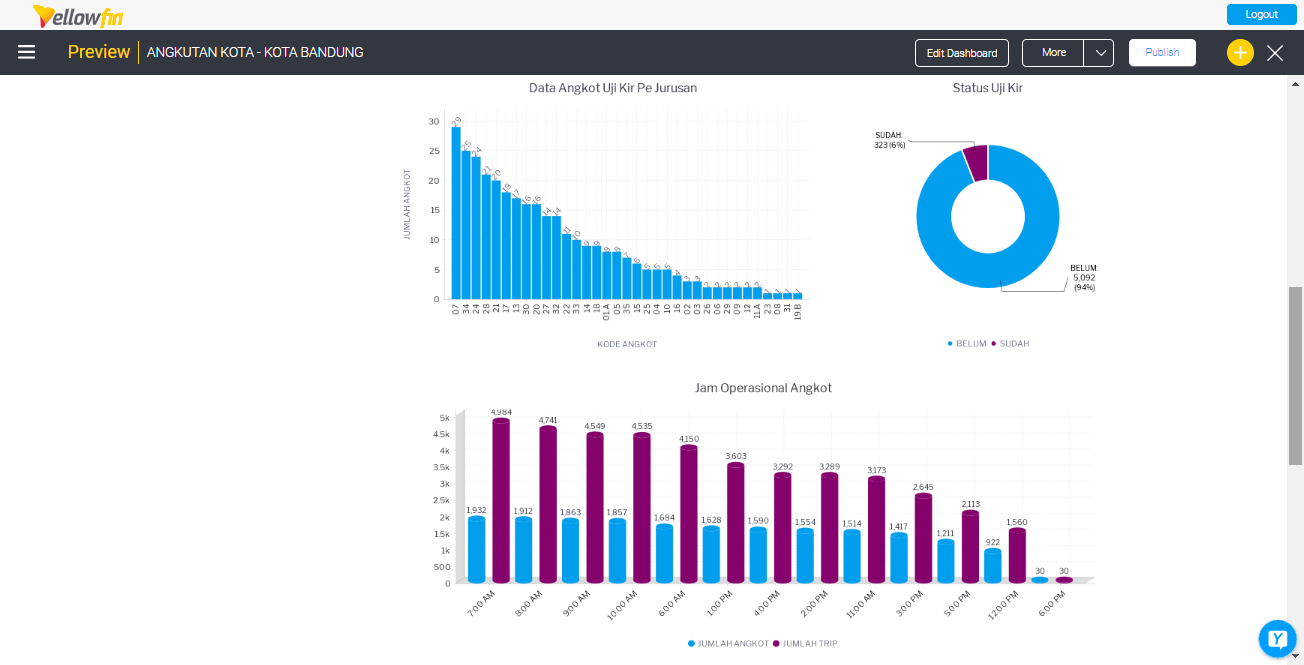Click the Preview label in header
Image resolution: width=1304 pixels, height=665 pixels.
coord(99,52)
